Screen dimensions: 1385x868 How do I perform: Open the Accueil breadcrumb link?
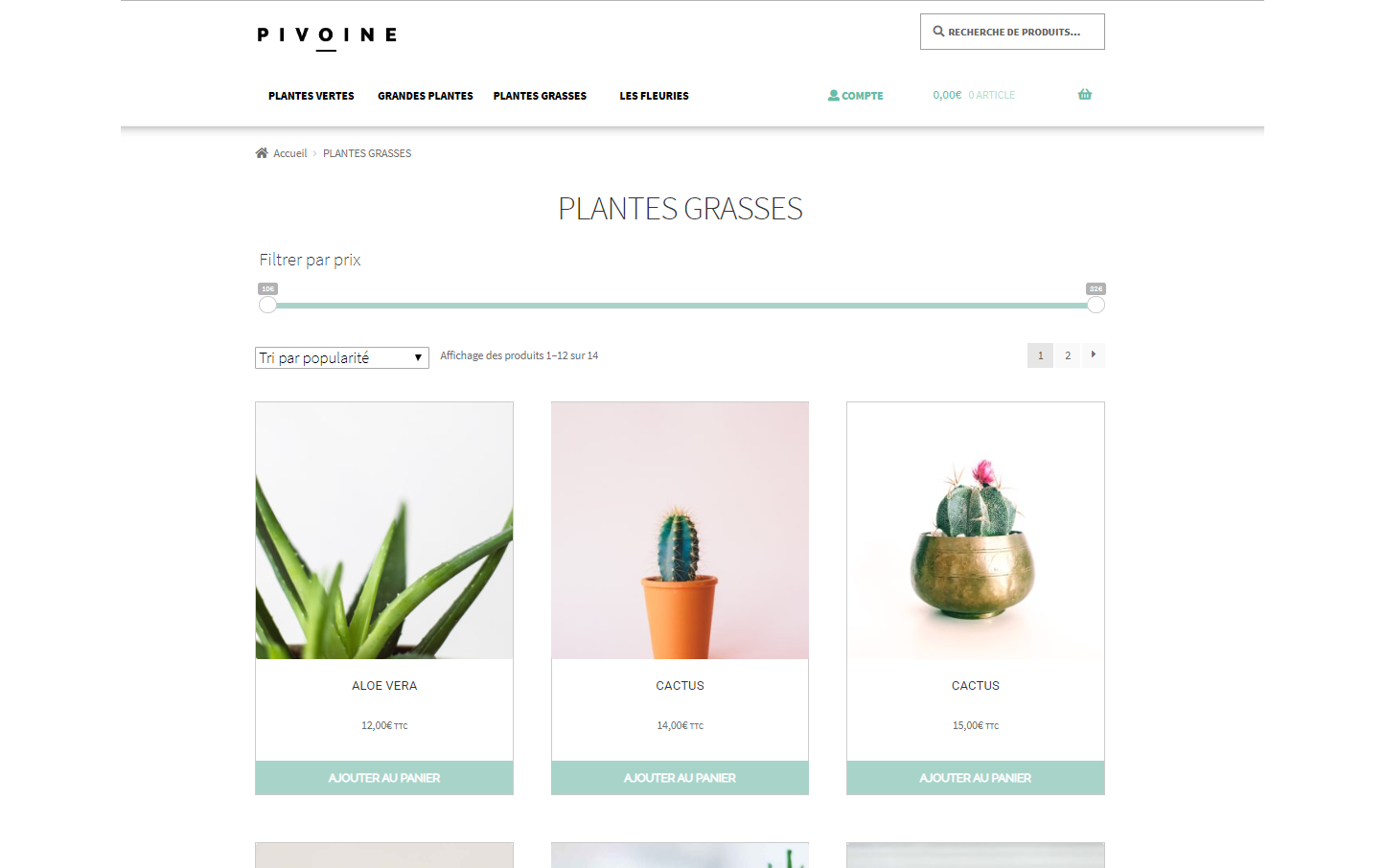tap(289, 153)
